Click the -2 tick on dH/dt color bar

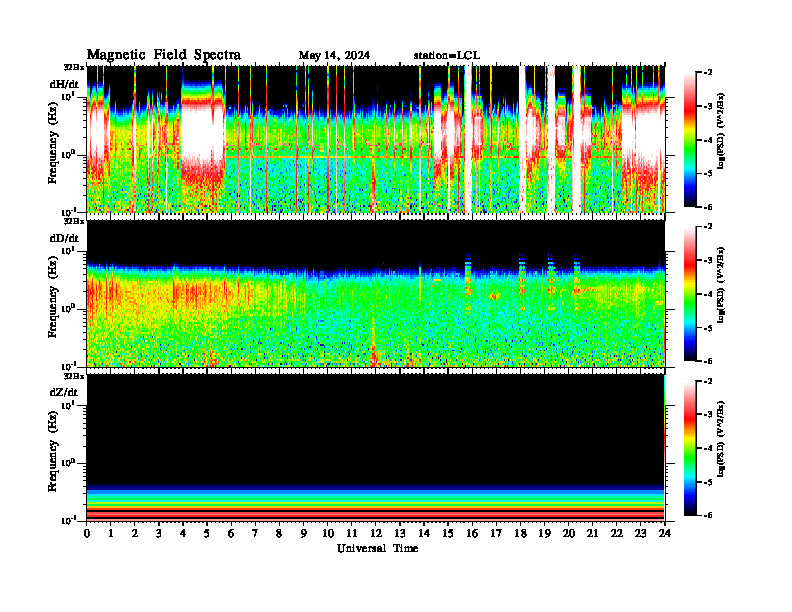708,73
